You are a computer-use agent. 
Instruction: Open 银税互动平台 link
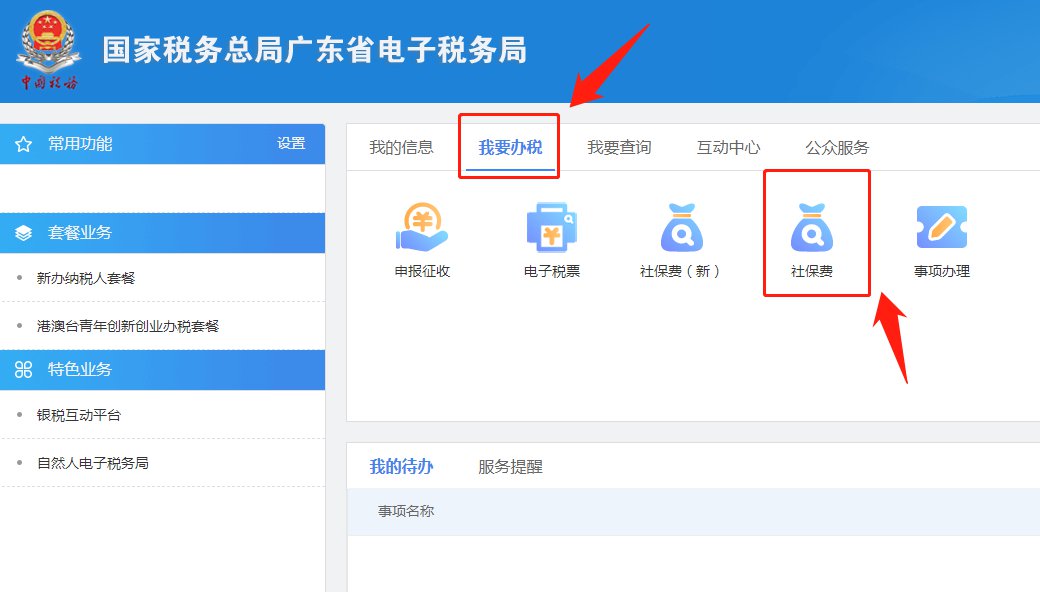(79, 415)
